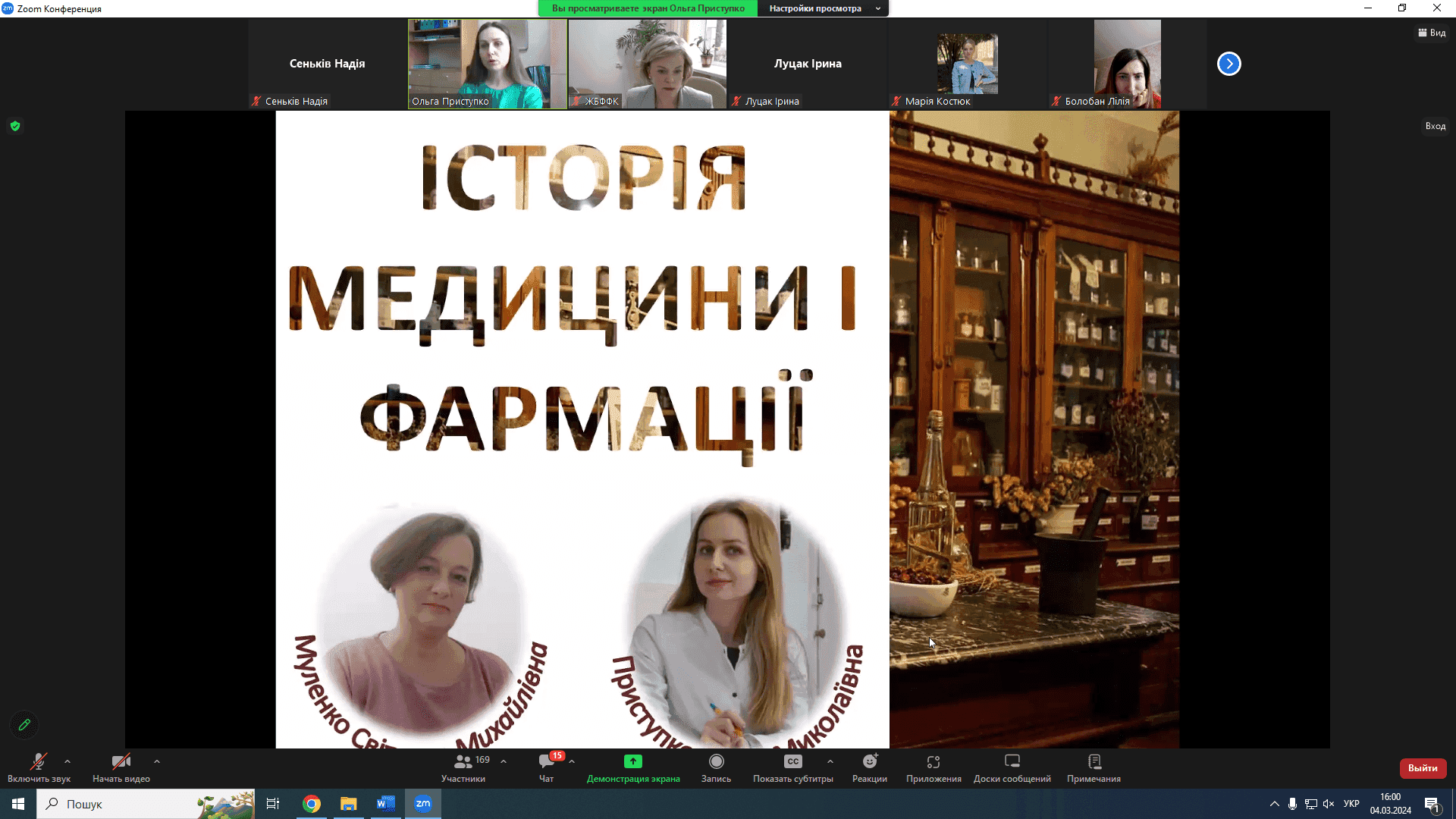Click muted mic icon on Болобан Лілія tile

(x=1056, y=101)
